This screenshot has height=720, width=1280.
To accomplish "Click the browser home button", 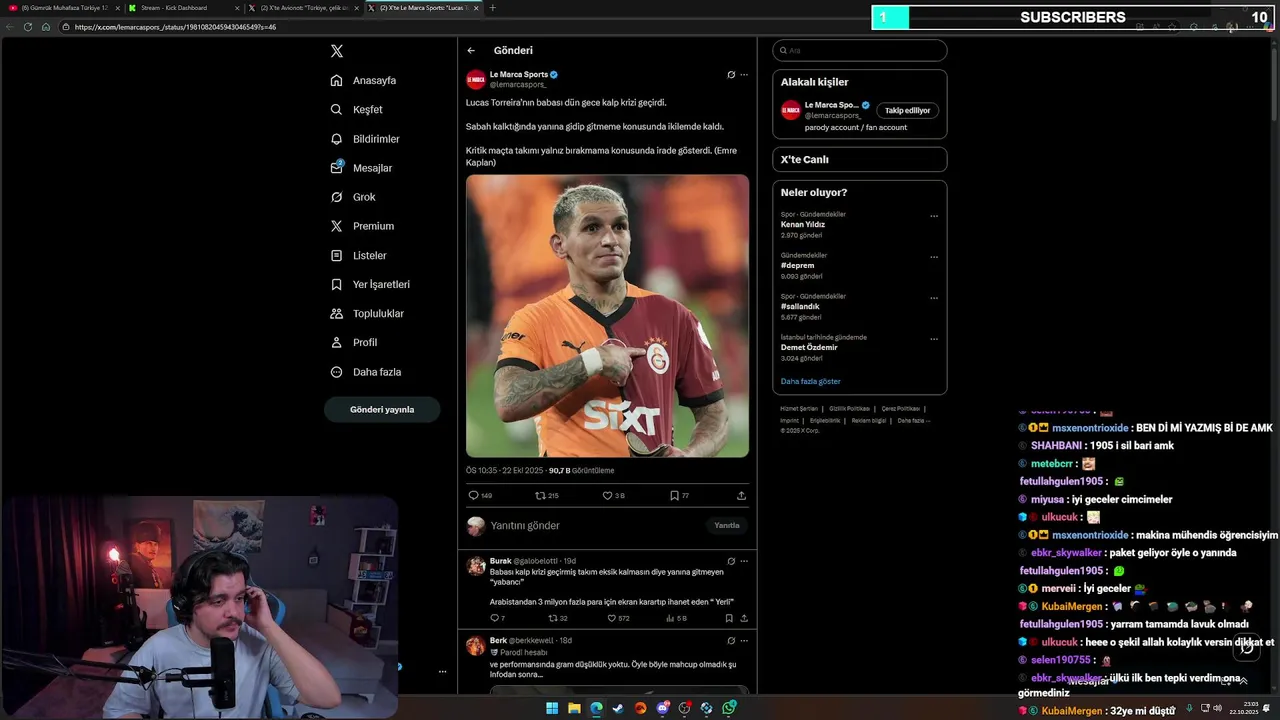I will (46, 27).
